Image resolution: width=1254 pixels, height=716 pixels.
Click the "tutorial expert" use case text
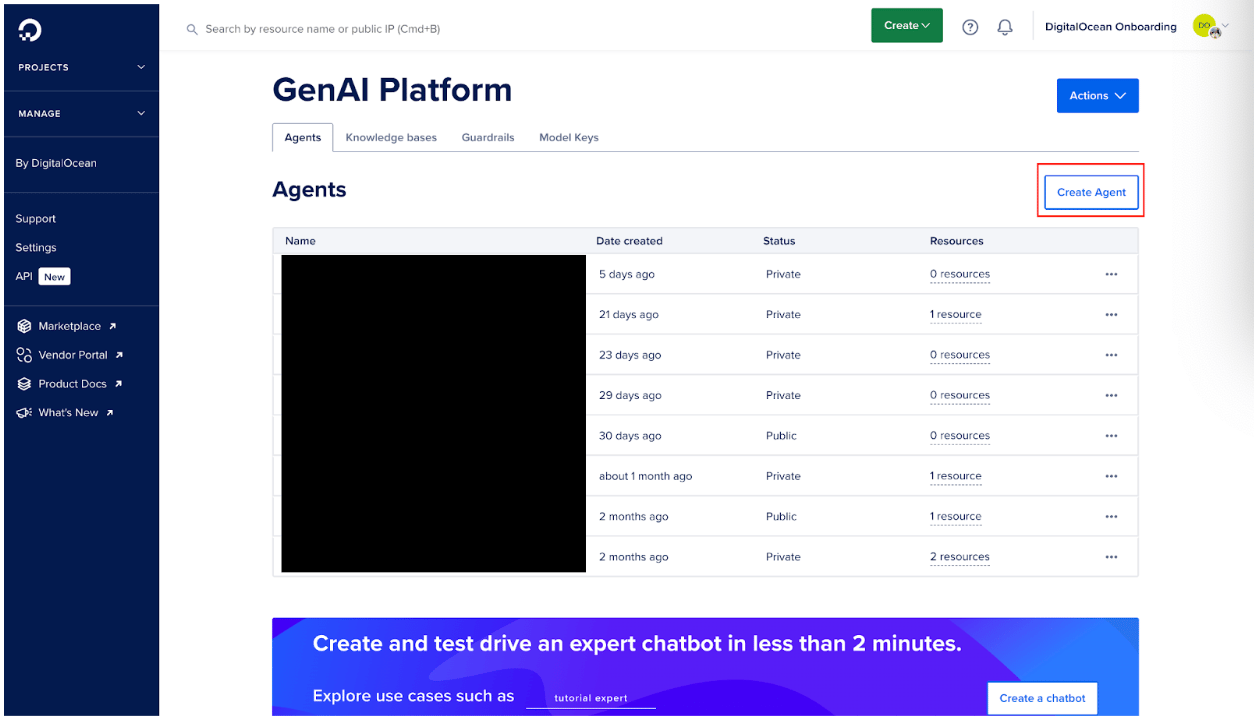(x=591, y=698)
